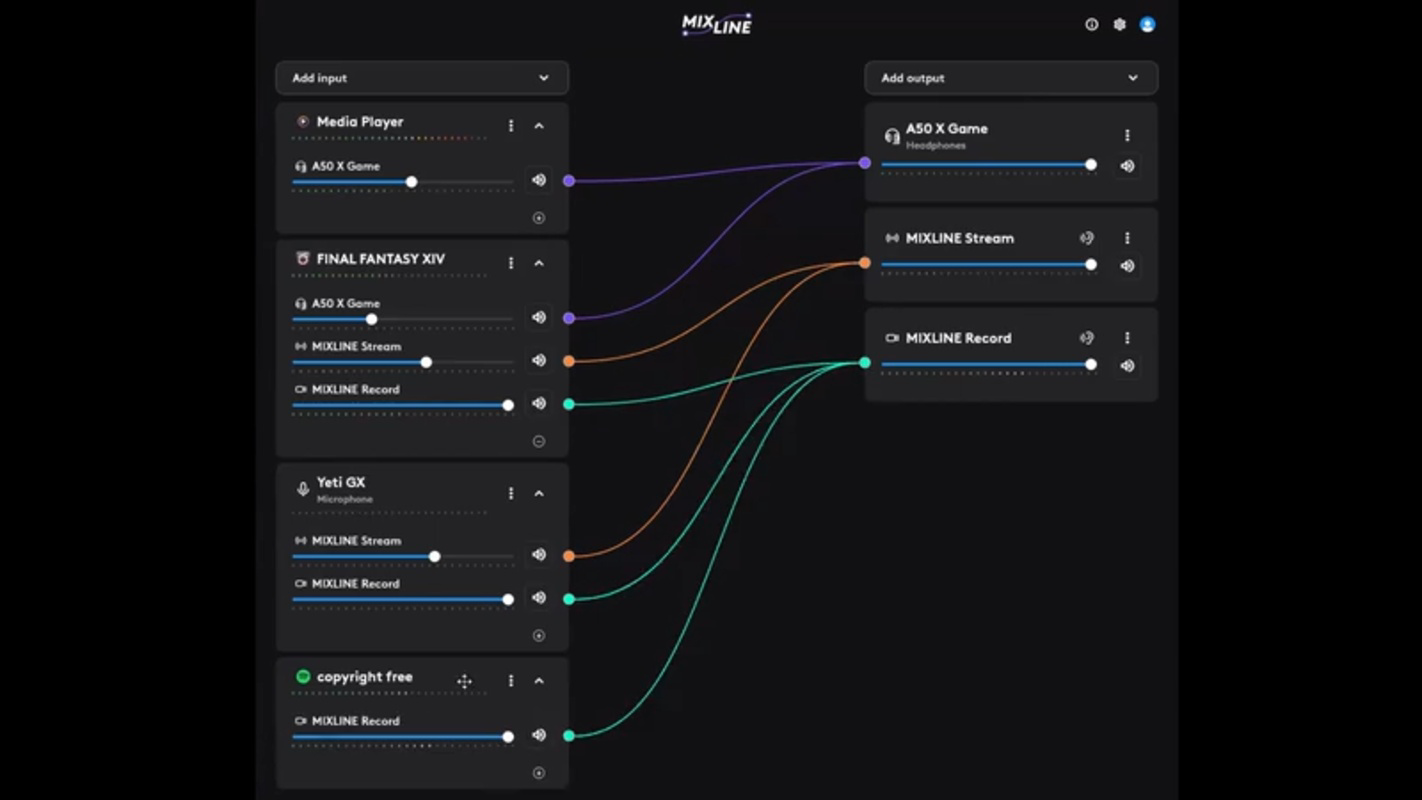Mute the MIXLINE Record output

(x=1127, y=366)
